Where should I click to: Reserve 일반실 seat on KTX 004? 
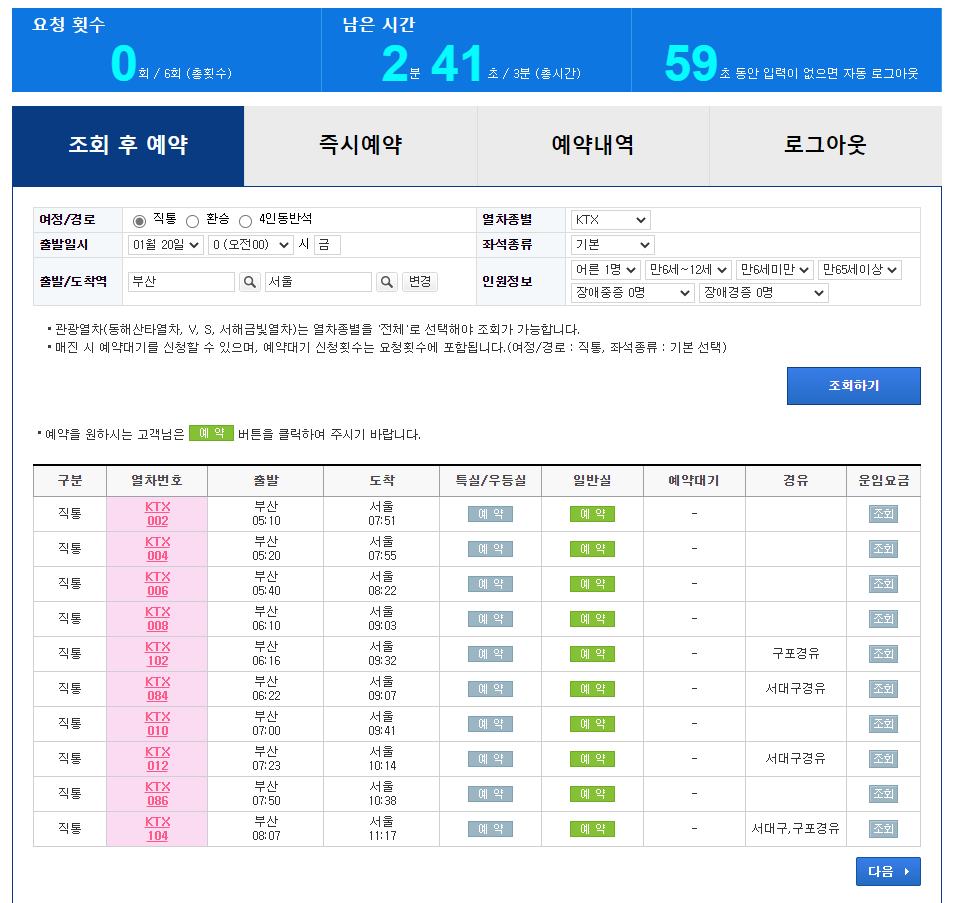(592, 549)
